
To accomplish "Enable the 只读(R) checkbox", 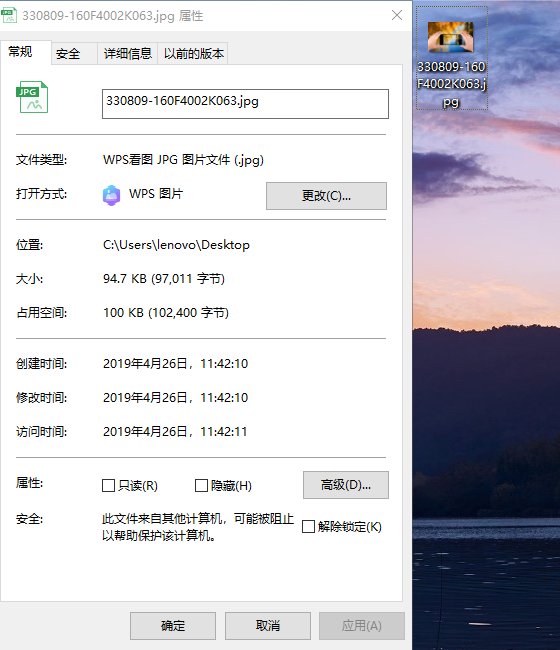I will tap(109, 485).
